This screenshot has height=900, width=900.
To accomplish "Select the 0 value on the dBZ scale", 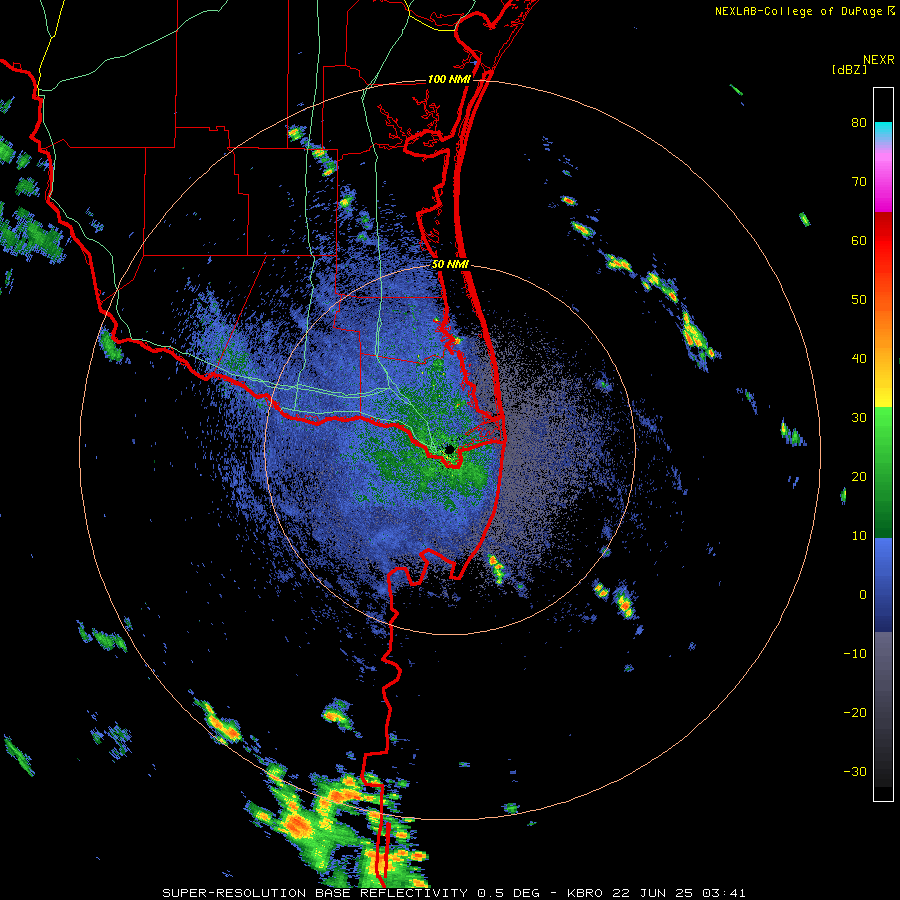I will (x=863, y=595).
